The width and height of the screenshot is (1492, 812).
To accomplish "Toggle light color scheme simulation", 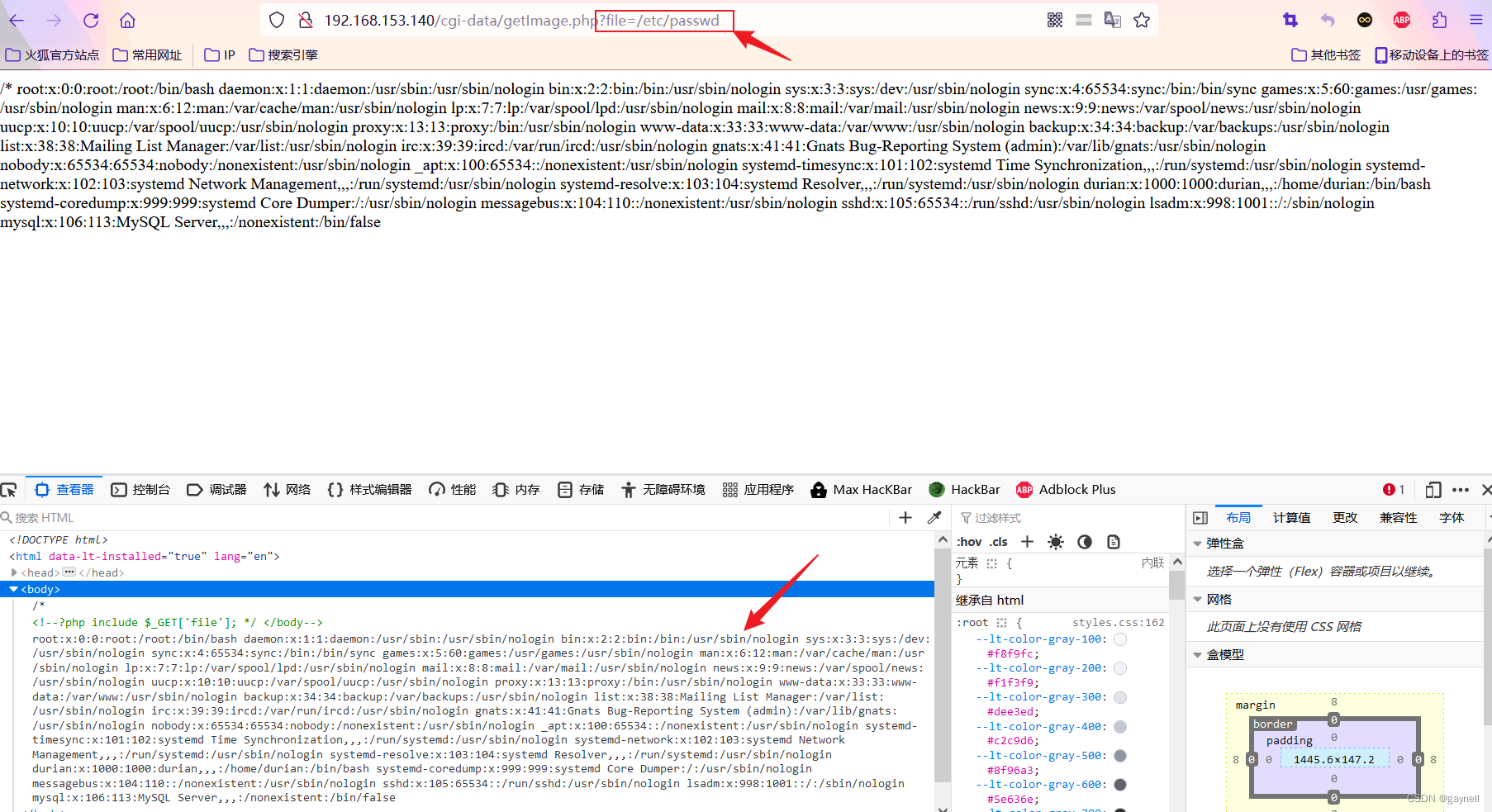I will 1056,542.
